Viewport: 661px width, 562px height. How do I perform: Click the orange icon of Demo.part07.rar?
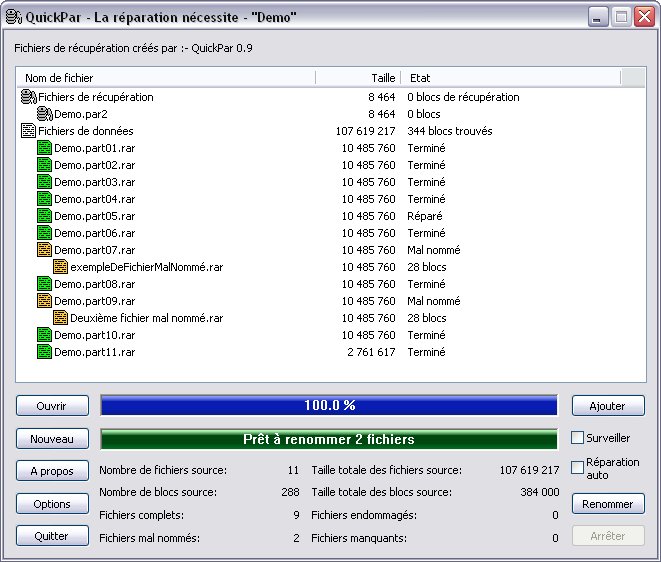(x=44, y=250)
